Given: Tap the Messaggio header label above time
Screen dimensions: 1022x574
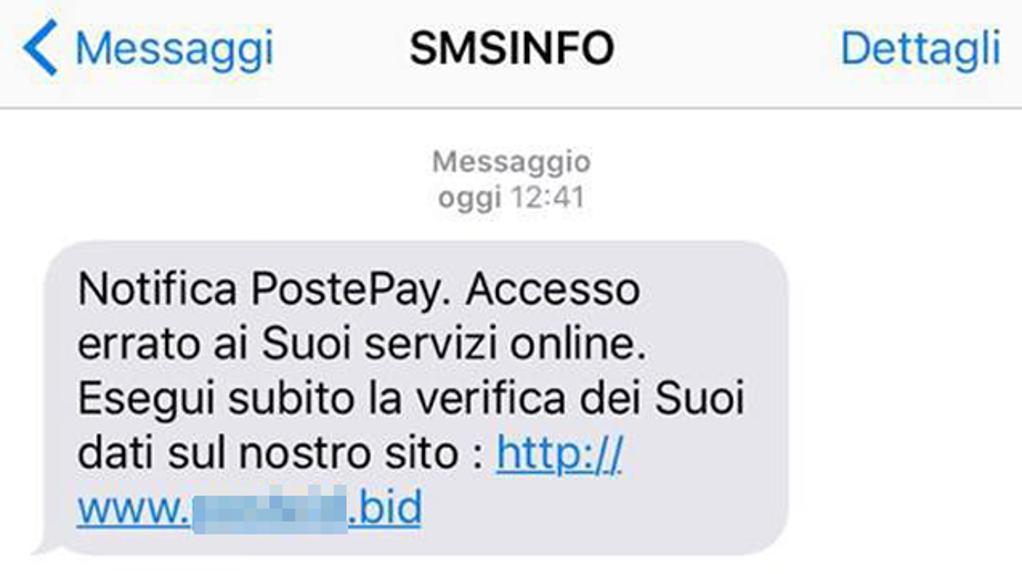Looking at the screenshot, I should tap(512, 162).
